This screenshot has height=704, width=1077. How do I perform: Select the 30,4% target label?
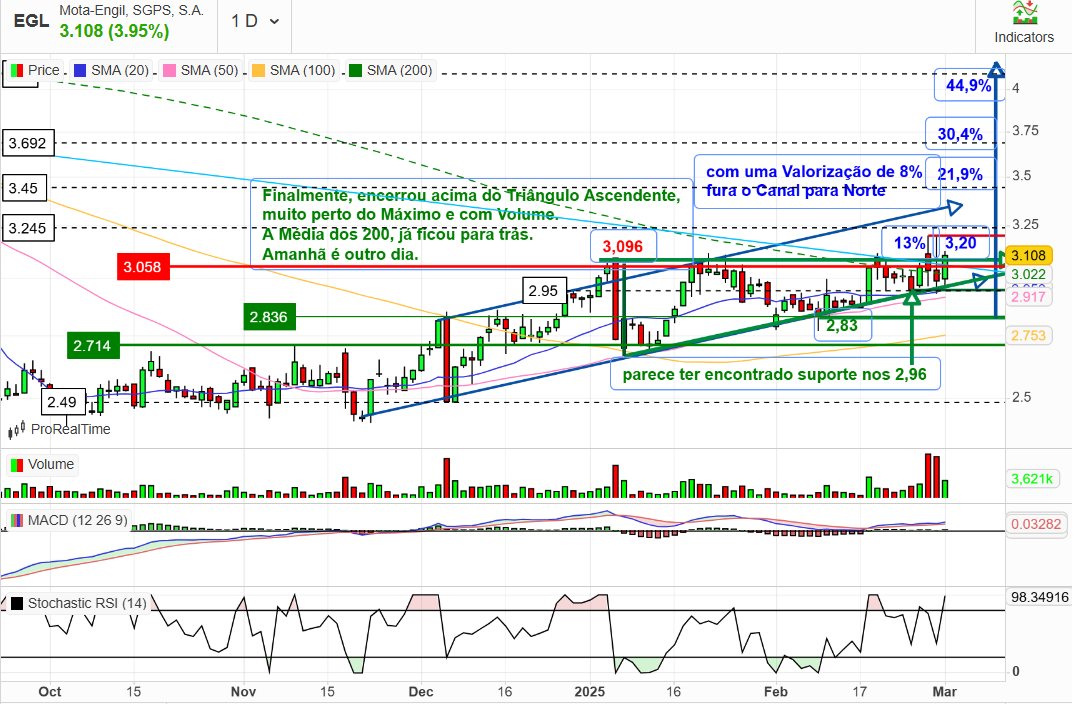[x=960, y=134]
